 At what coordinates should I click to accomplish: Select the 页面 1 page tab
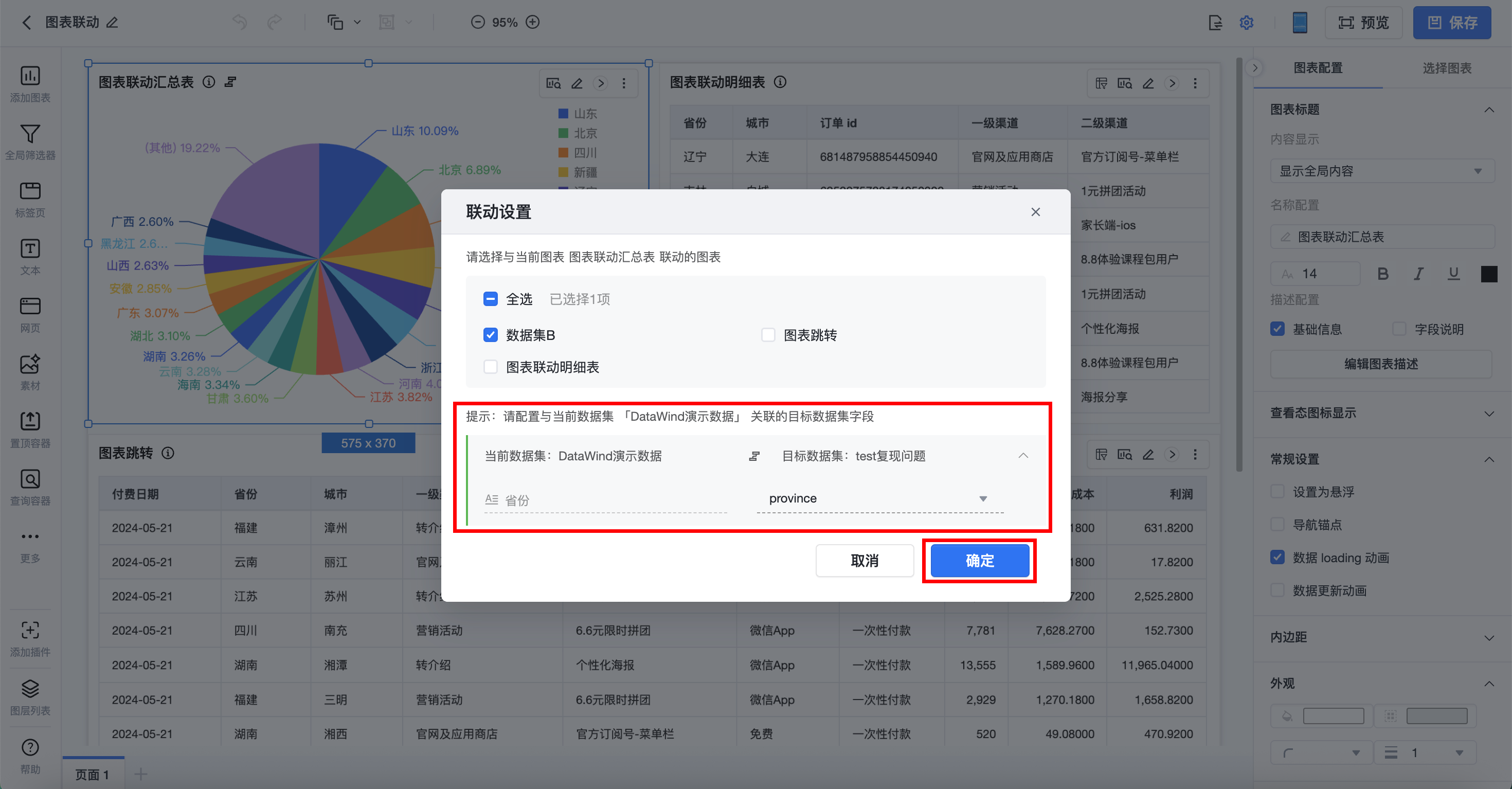pyautogui.click(x=92, y=774)
